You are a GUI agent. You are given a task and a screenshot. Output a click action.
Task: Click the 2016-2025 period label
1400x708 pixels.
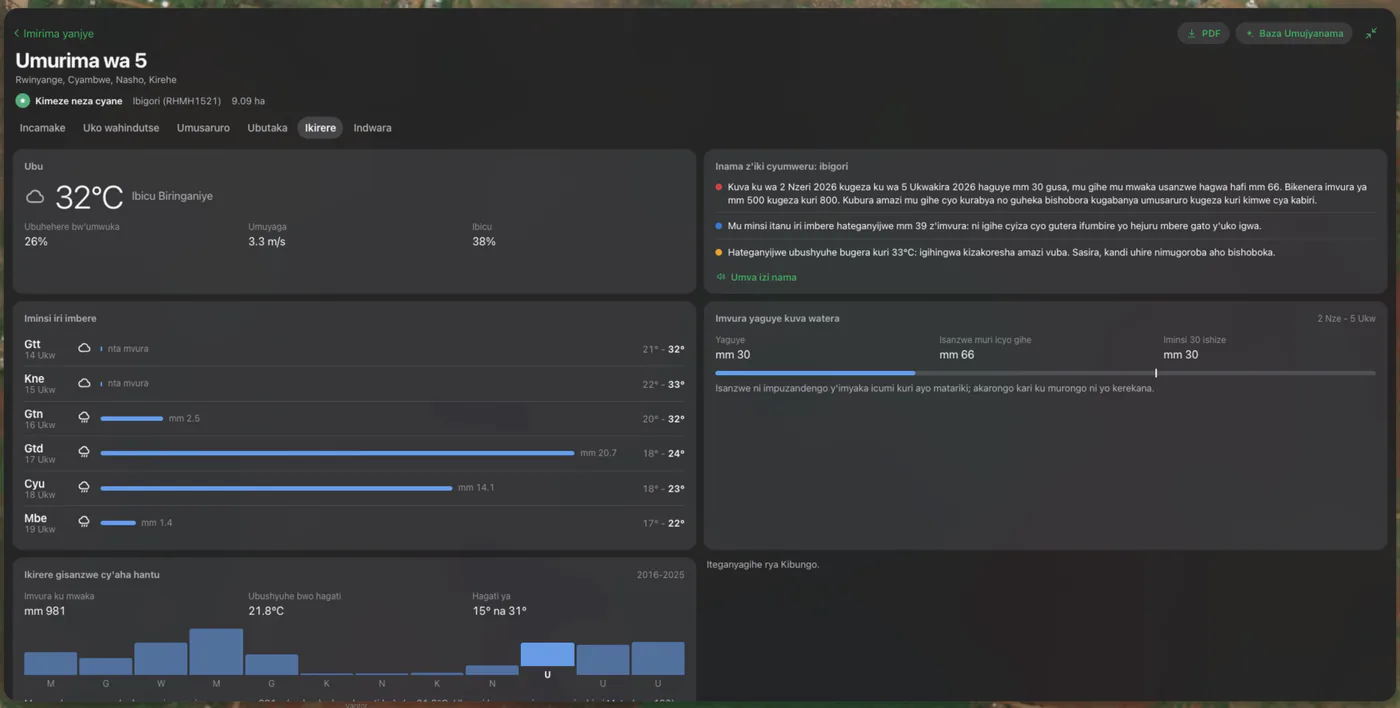pyautogui.click(x=661, y=575)
